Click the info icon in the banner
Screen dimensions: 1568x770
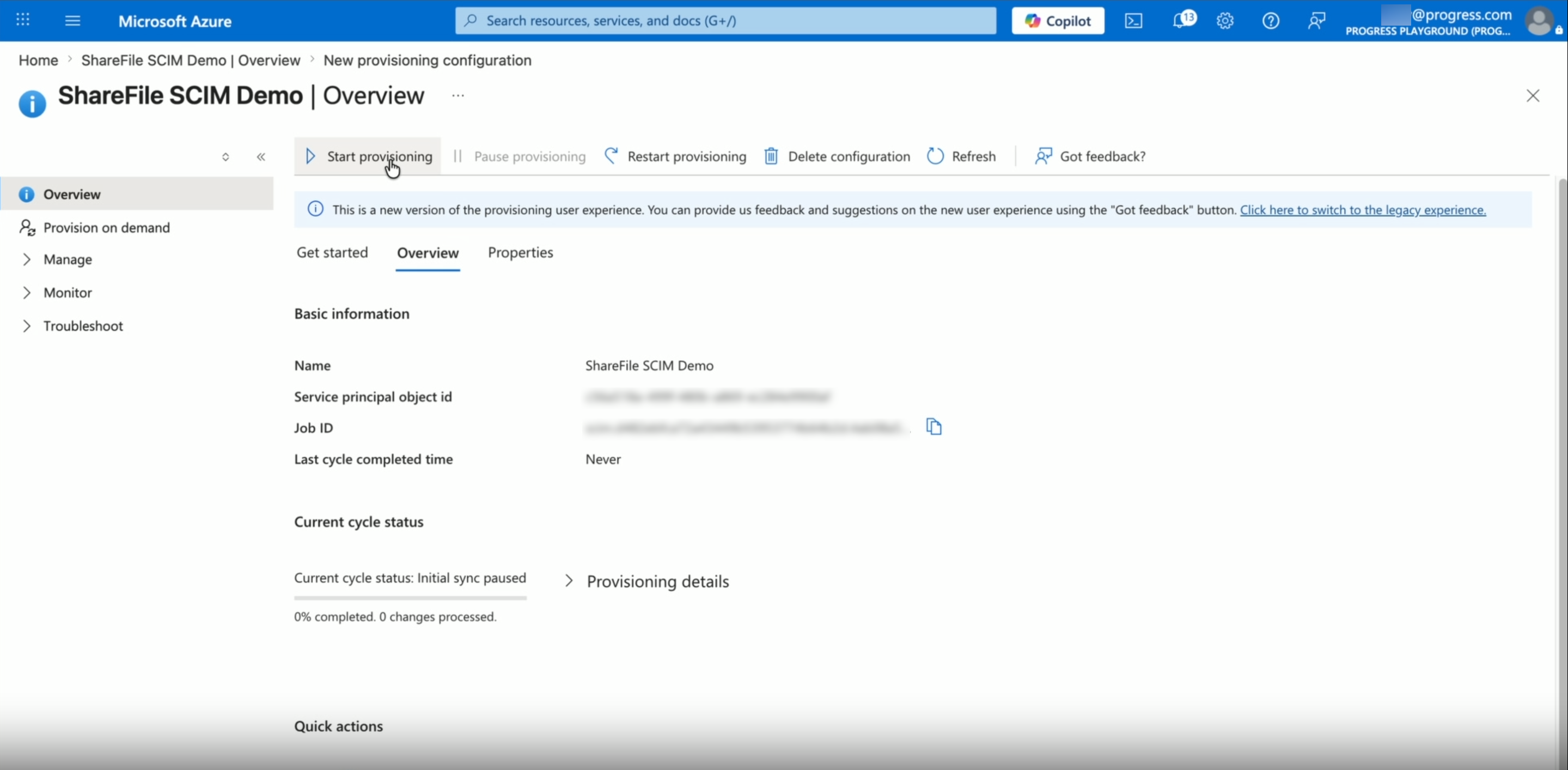pyautogui.click(x=315, y=210)
